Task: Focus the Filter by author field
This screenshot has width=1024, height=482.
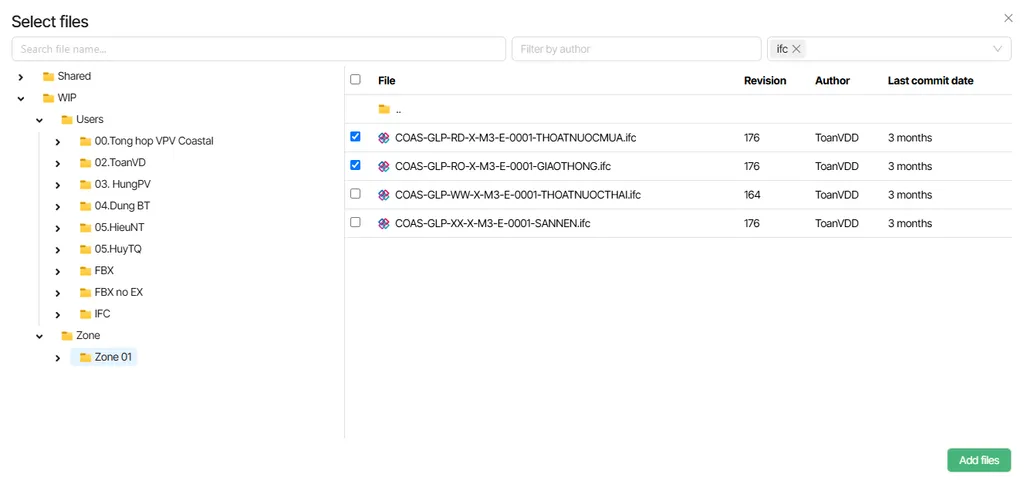Action: 636,49
